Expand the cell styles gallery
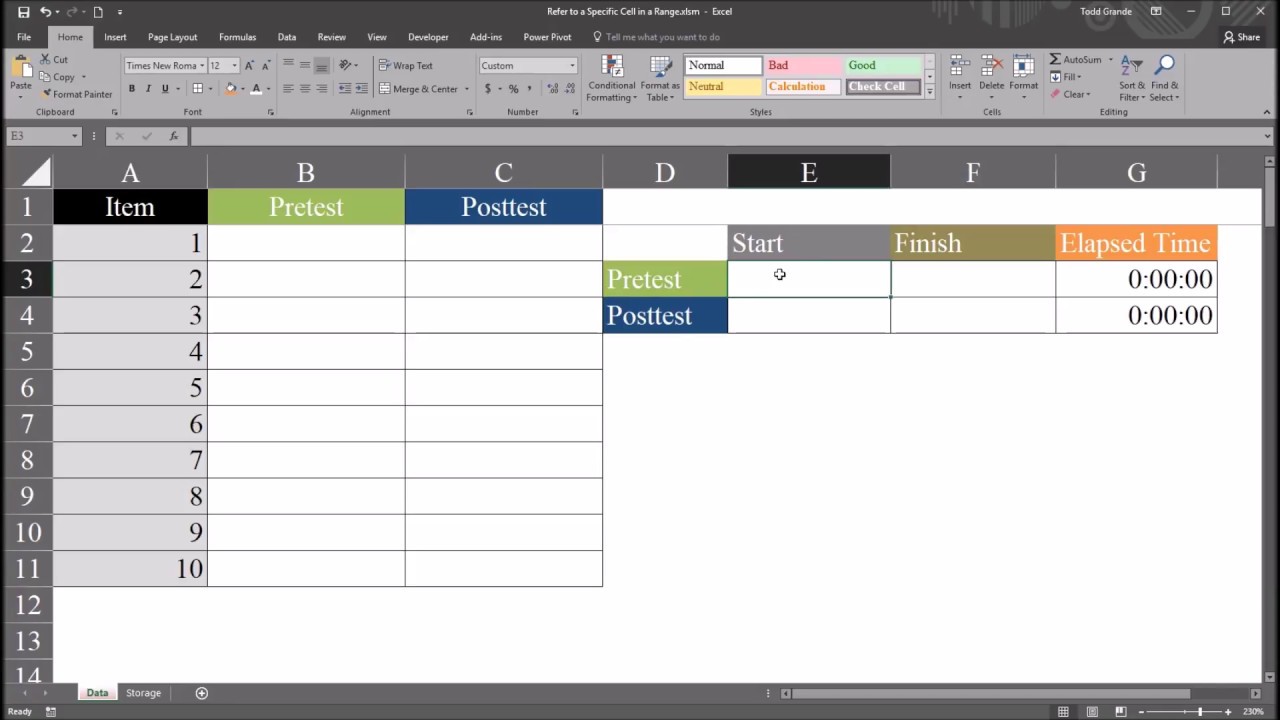 (930, 92)
